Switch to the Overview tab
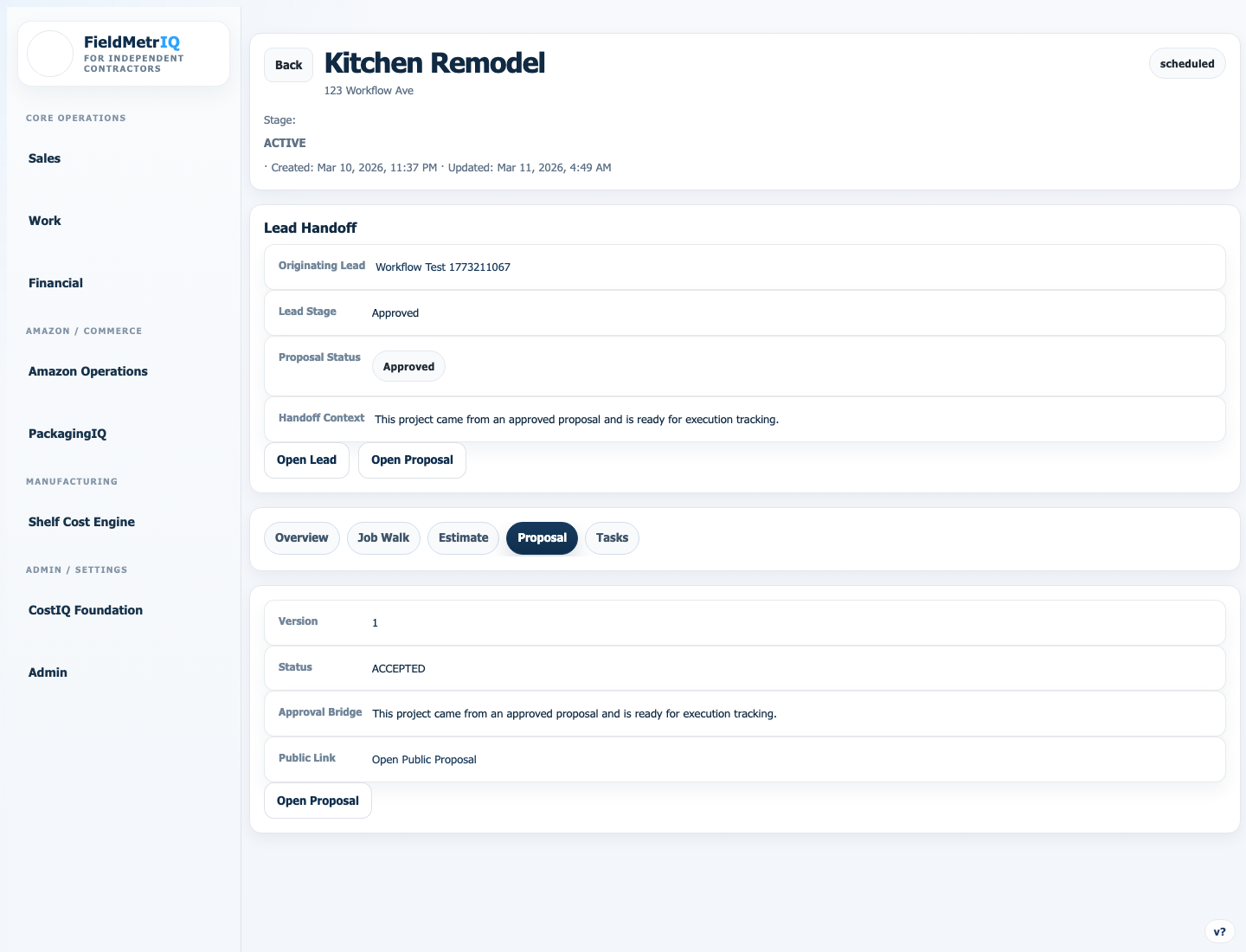The width and height of the screenshot is (1246, 952). (x=301, y=537)
